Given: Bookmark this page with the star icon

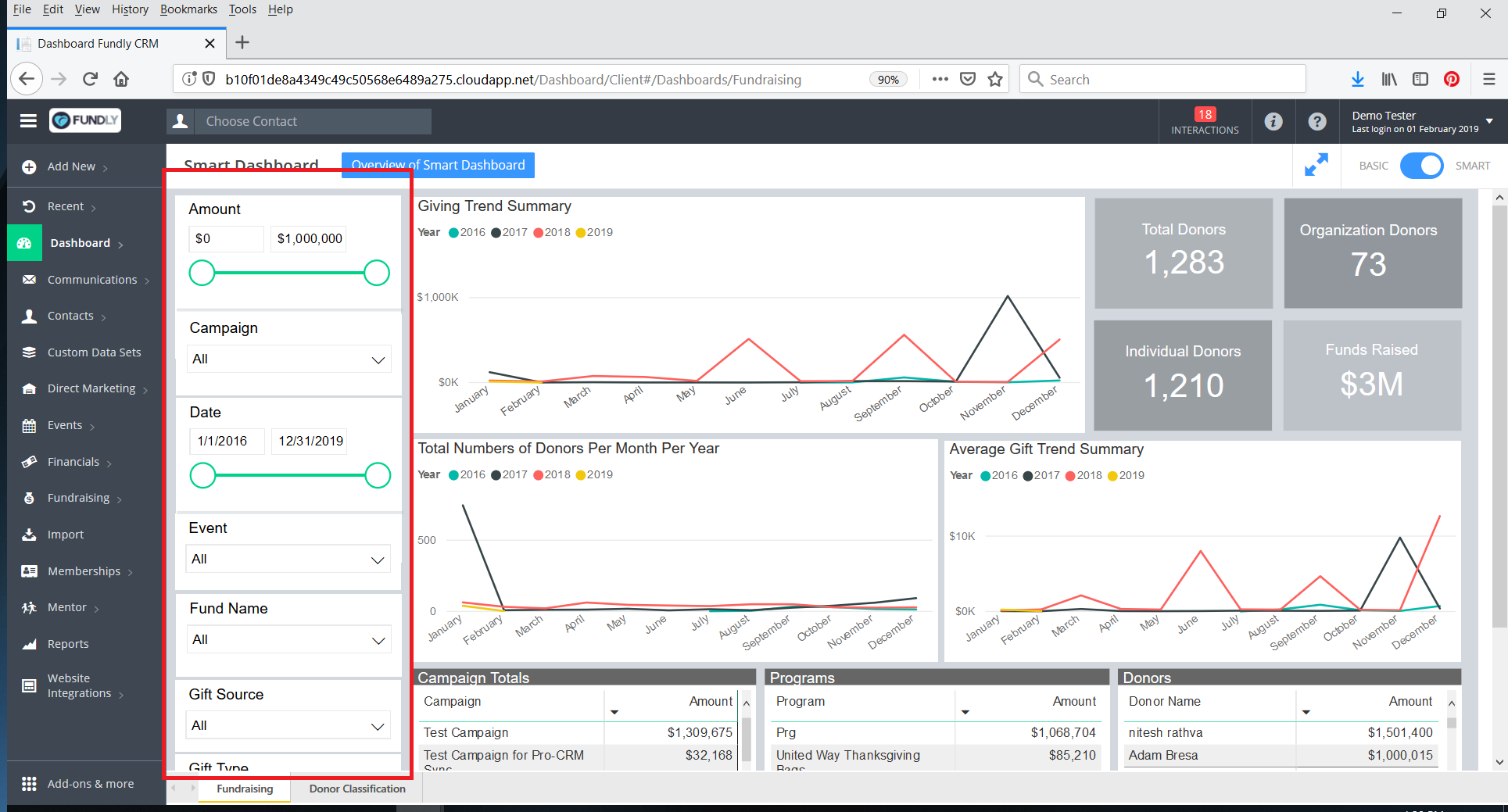Looking at the screenshot, I should (995, 79).
